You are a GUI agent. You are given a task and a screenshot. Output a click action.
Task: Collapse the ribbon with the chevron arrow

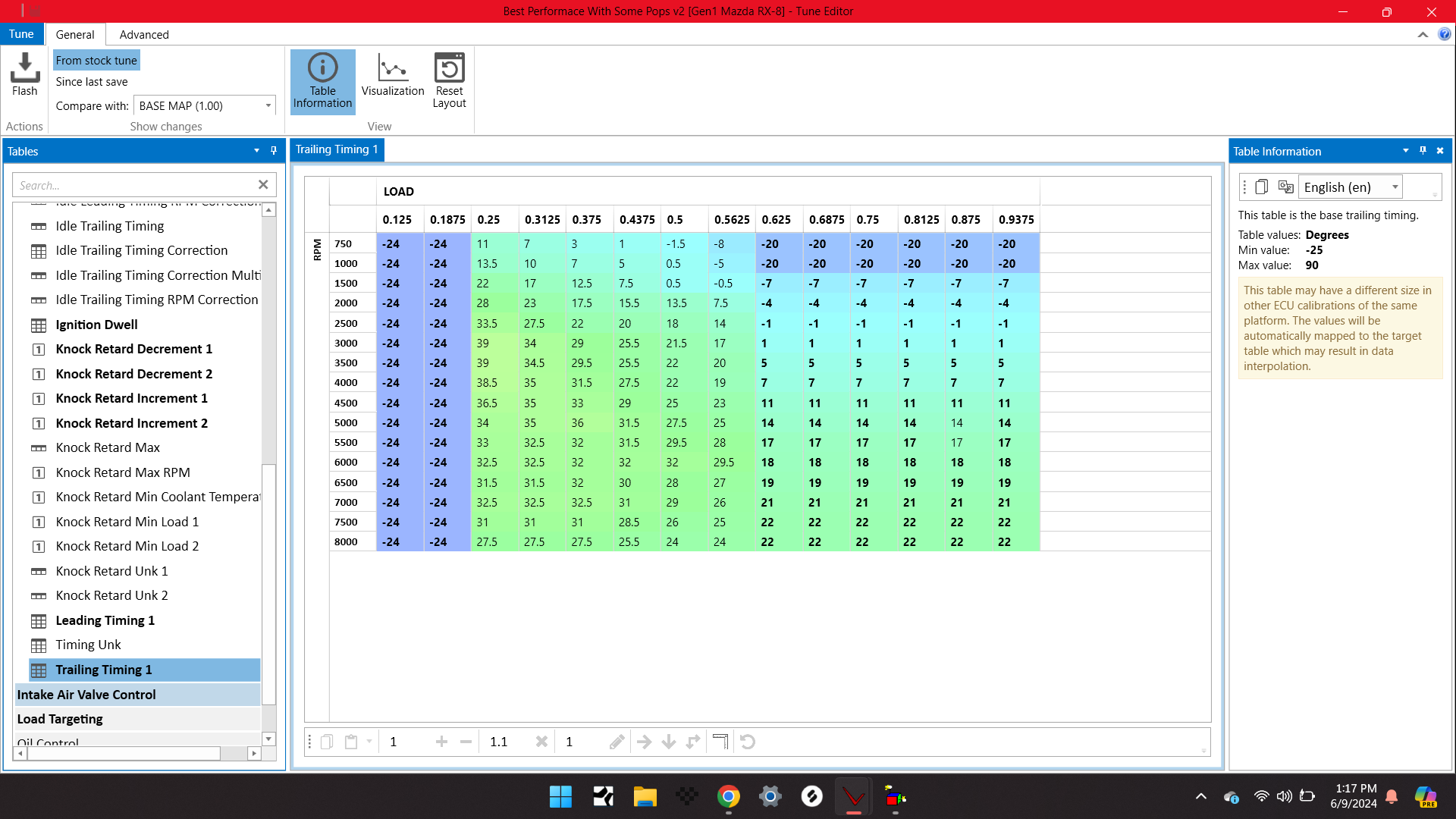tap(1423, 35)
